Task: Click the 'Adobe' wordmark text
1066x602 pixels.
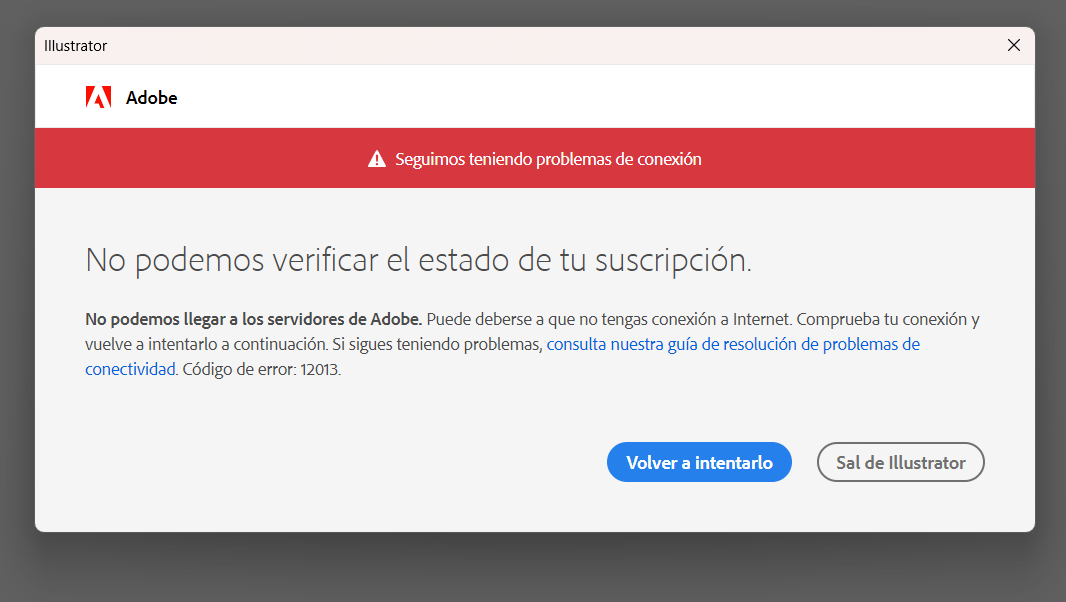Action: click(152, 98)
